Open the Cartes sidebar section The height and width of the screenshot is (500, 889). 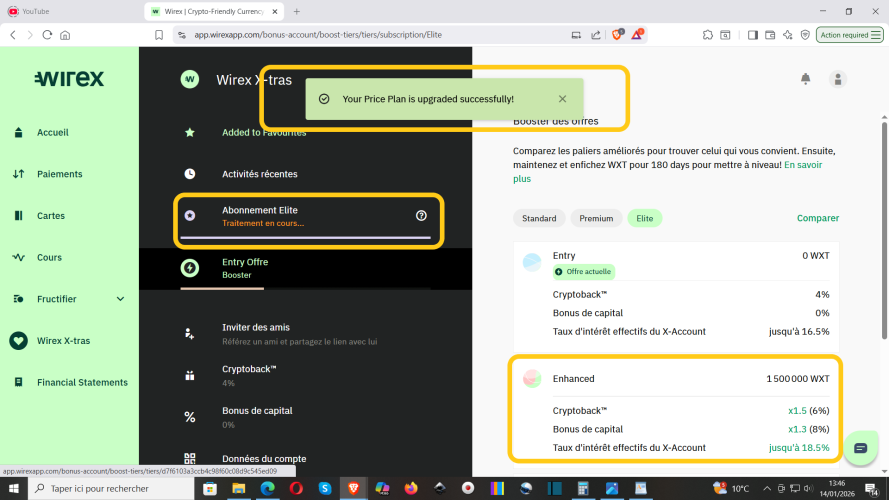pos(51,216)
